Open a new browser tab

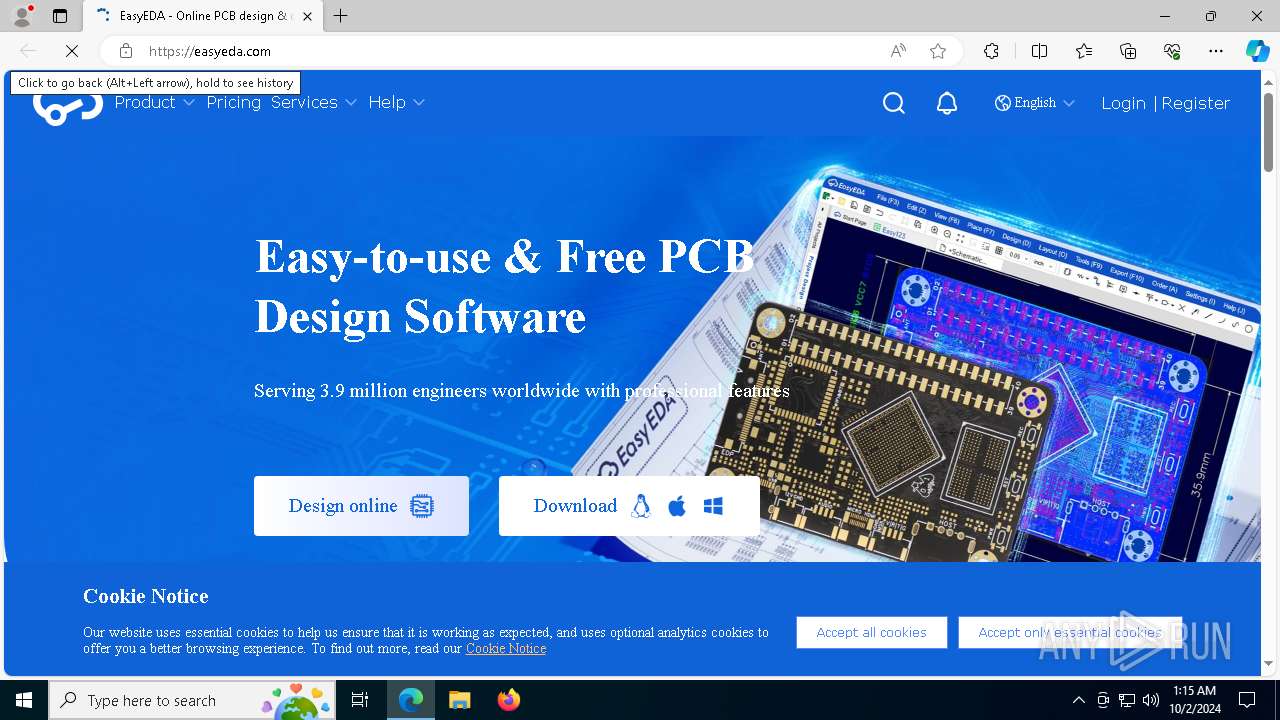click(x=341, y=16)
